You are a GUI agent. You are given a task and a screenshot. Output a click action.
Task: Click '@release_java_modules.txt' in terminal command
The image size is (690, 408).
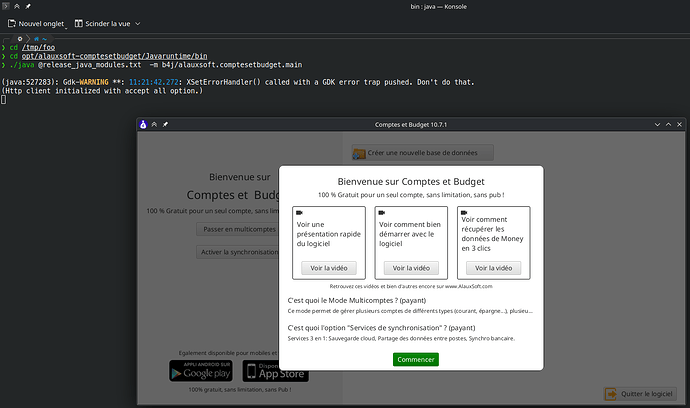[90, 65]
